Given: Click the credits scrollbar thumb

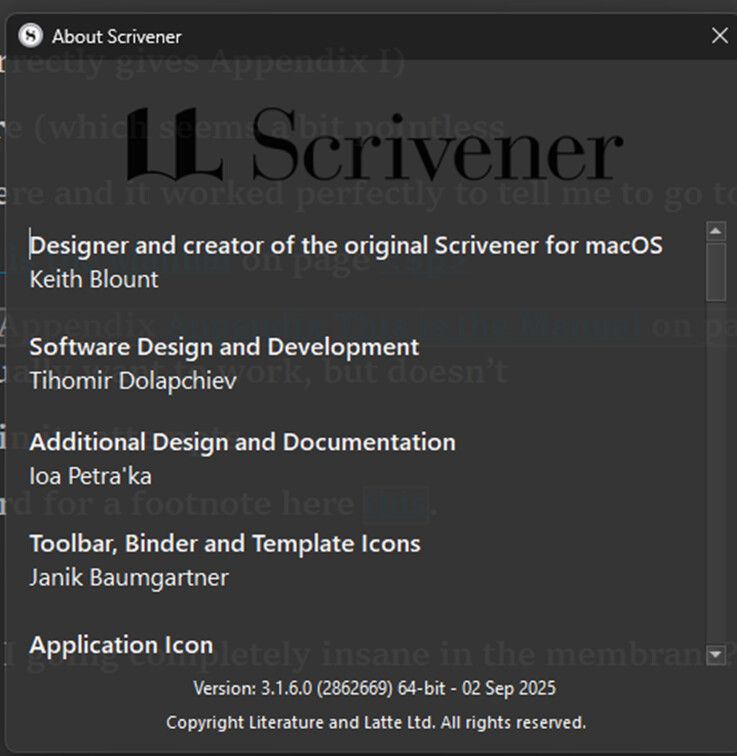Looking at the screenshot, I should pos(715,271).
